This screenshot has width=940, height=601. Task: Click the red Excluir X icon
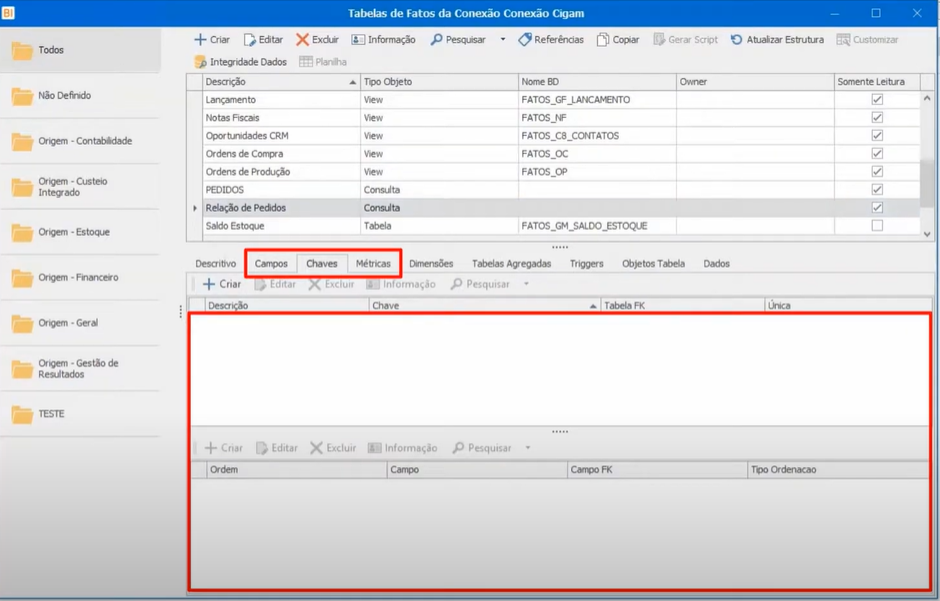(x=302, y=40)
